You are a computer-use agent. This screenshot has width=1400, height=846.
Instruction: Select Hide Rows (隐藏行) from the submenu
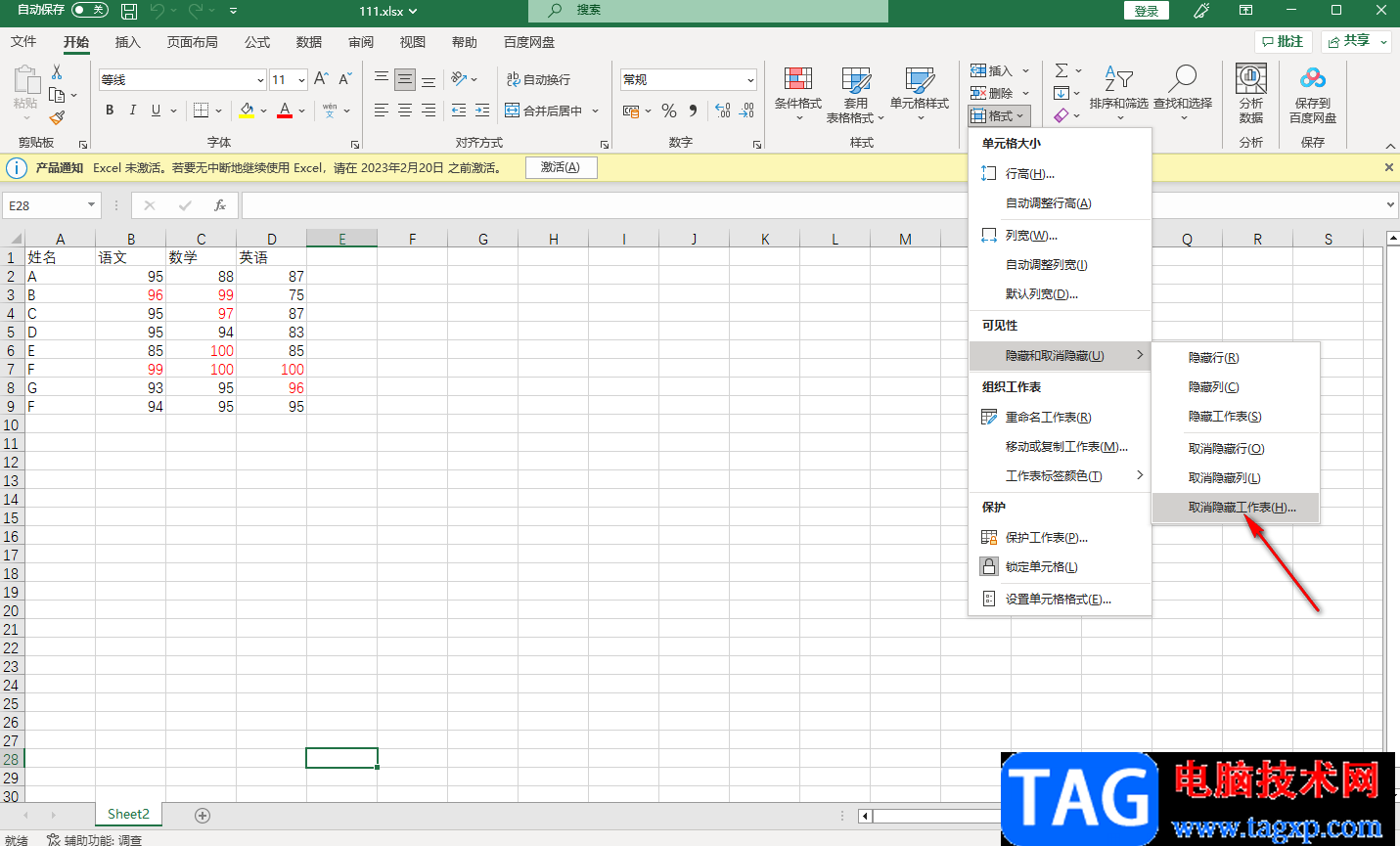point(1236,358)
